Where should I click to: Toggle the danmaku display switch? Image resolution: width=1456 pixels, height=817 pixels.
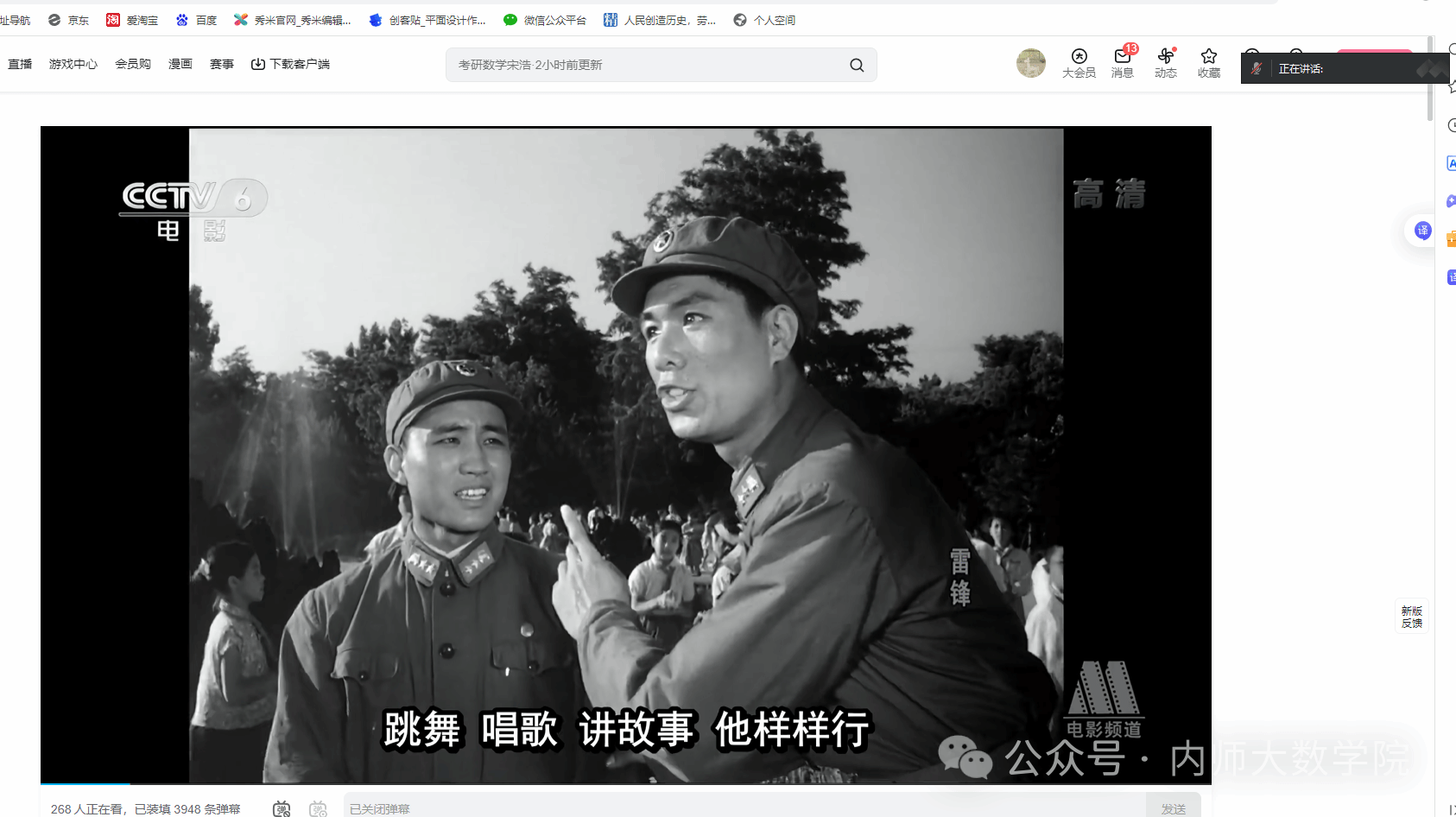coord(282,808)
